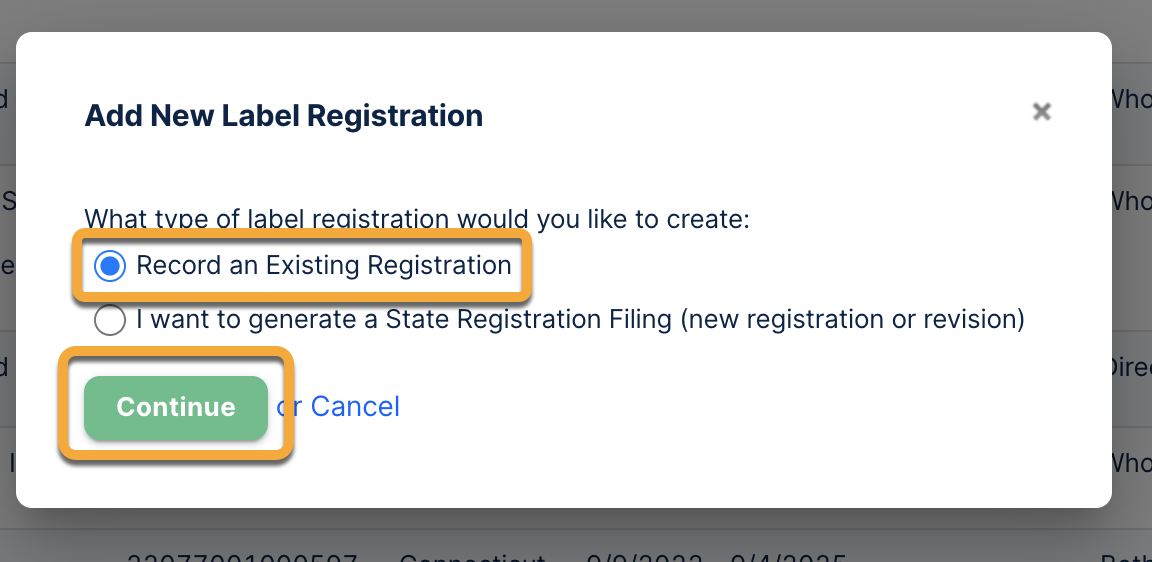Click the "Record an Existing Registration" label text

tap(324, 266)
